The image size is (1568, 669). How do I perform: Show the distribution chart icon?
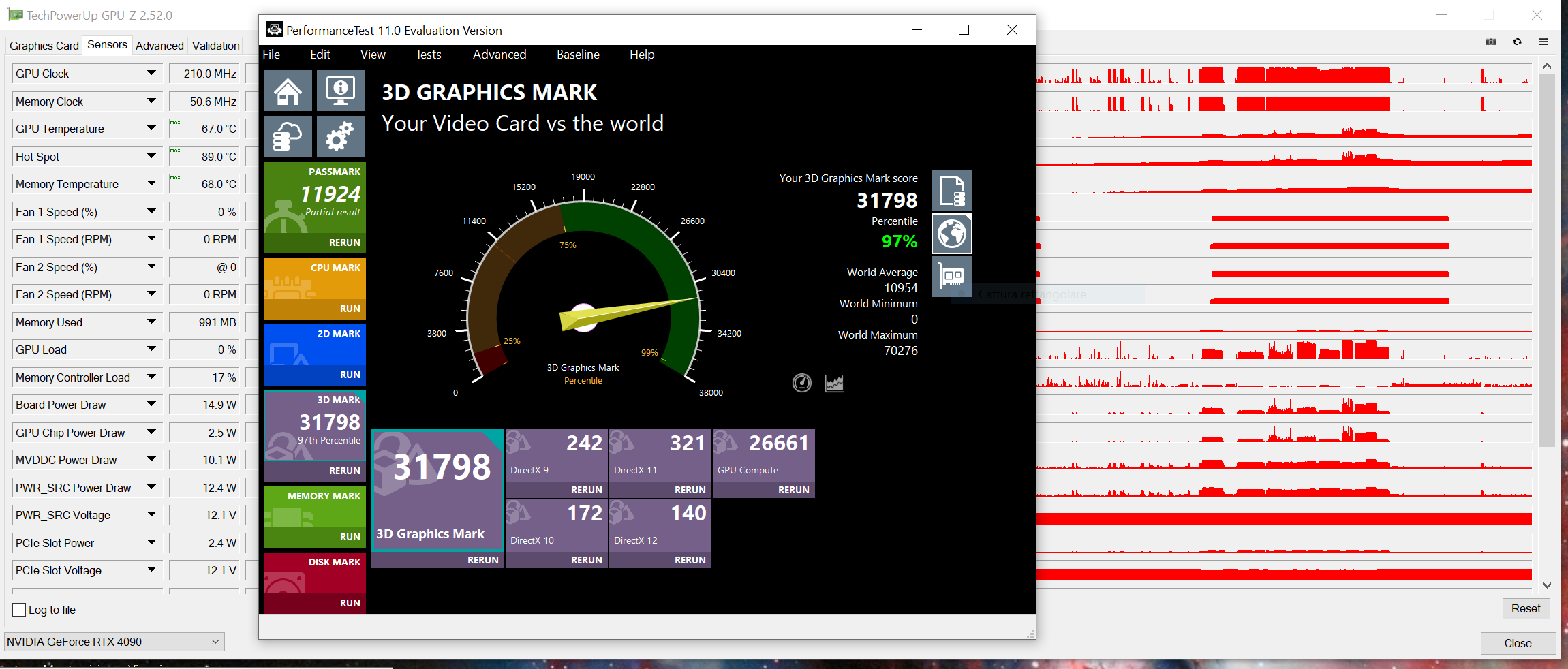[835, 384]
